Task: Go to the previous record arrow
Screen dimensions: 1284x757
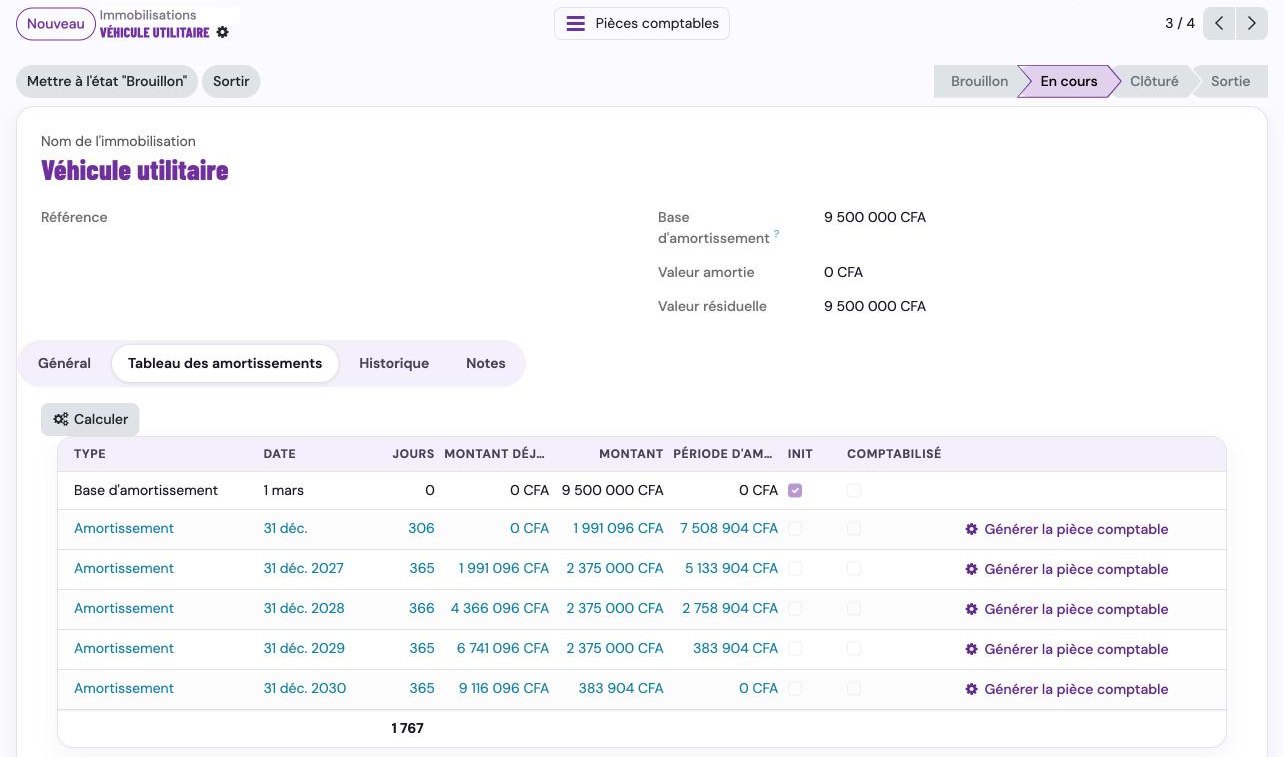Action: [1219, 23]
